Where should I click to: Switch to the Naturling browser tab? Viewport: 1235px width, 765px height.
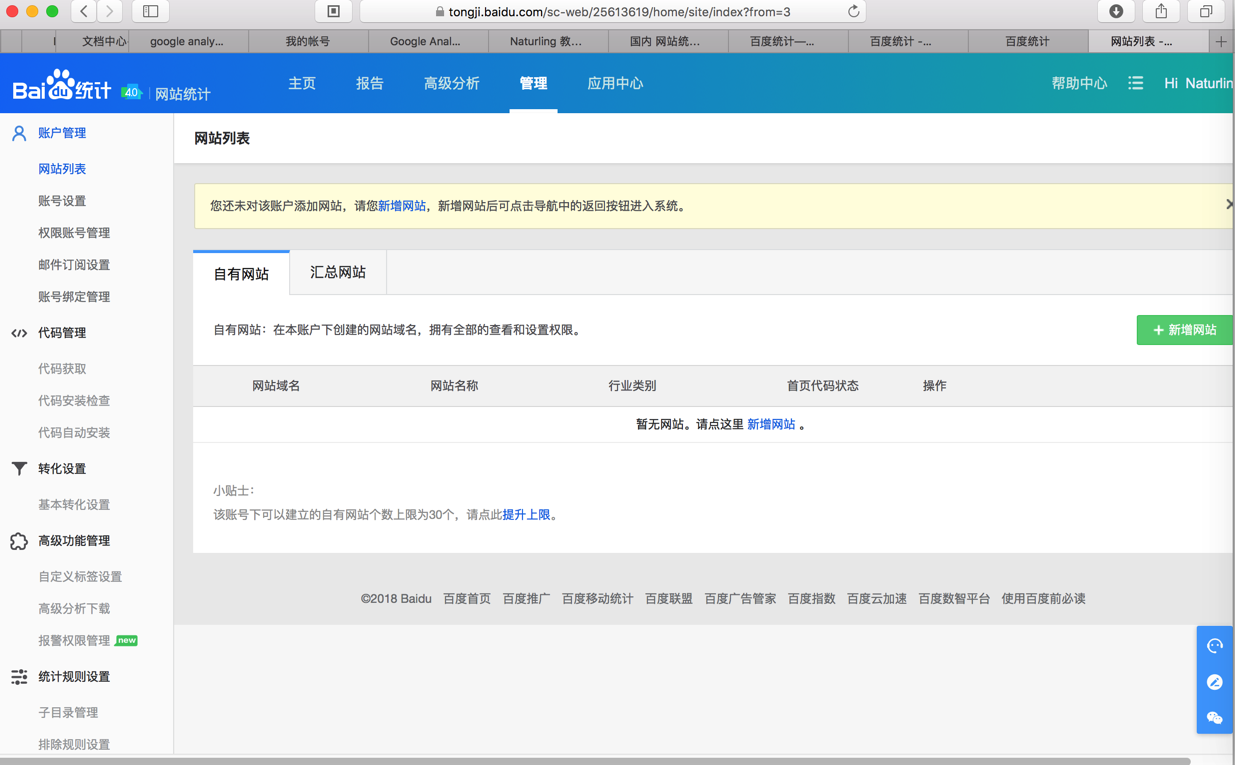(x=546, y=41)
